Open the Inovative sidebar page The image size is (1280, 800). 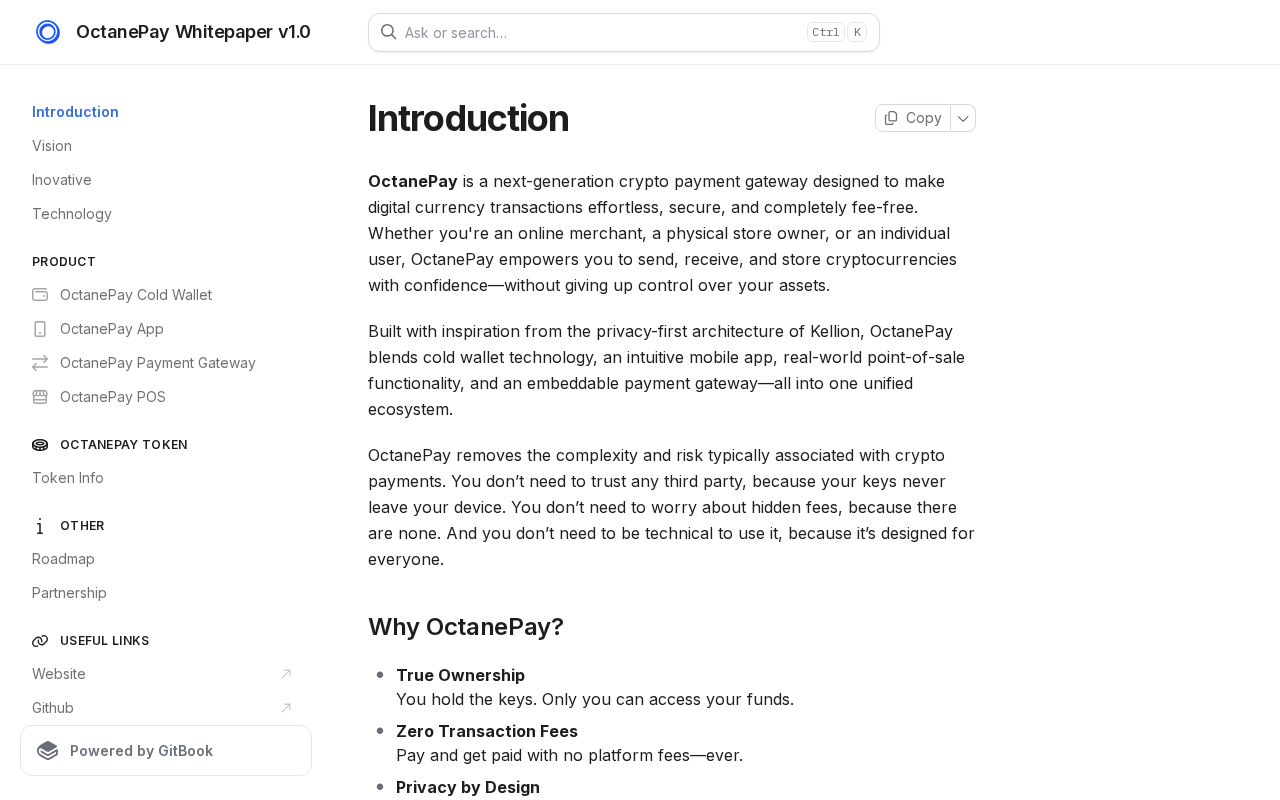point(62,180)
